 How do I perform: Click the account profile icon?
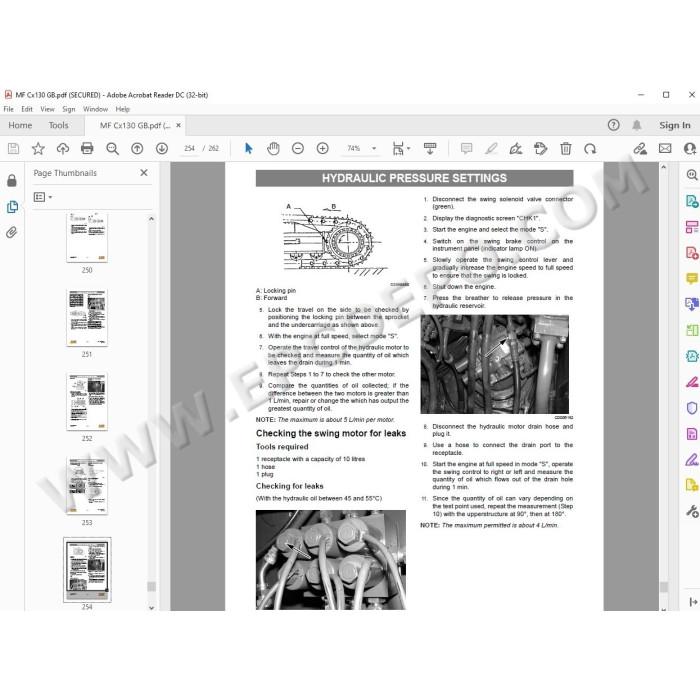690,149
